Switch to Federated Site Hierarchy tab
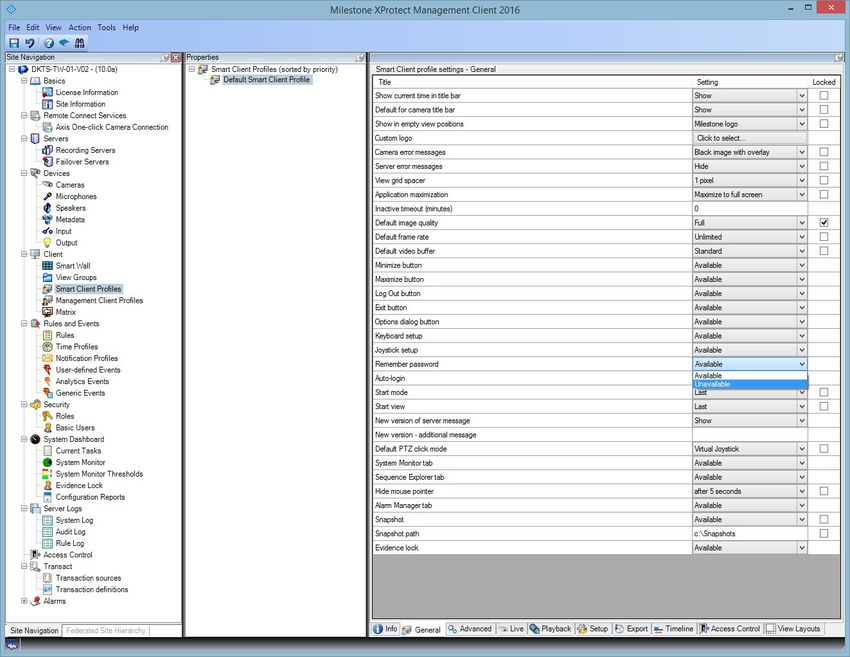 tap(106, 630)
